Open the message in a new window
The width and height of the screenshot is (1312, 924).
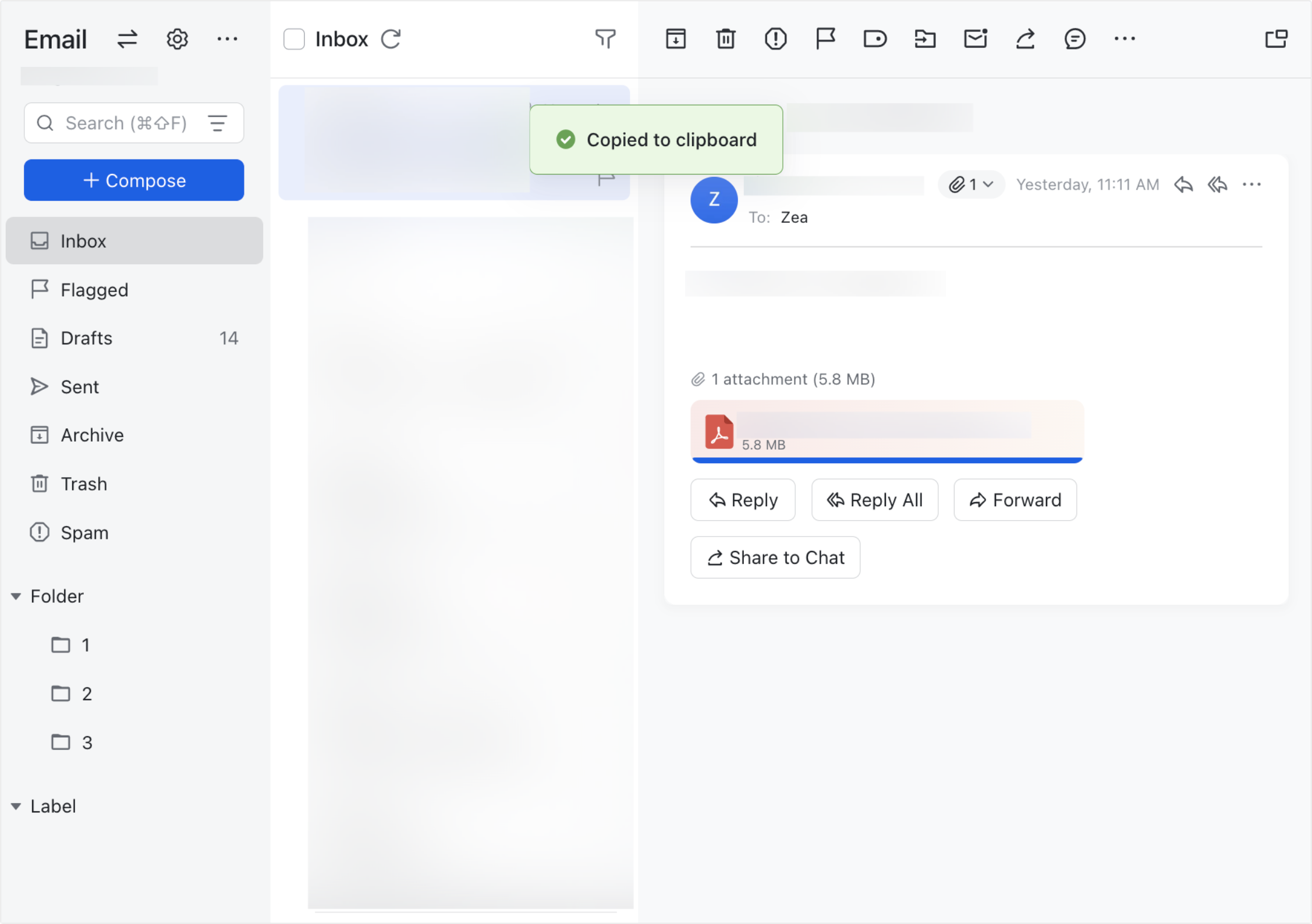[x=1276, y=38]
